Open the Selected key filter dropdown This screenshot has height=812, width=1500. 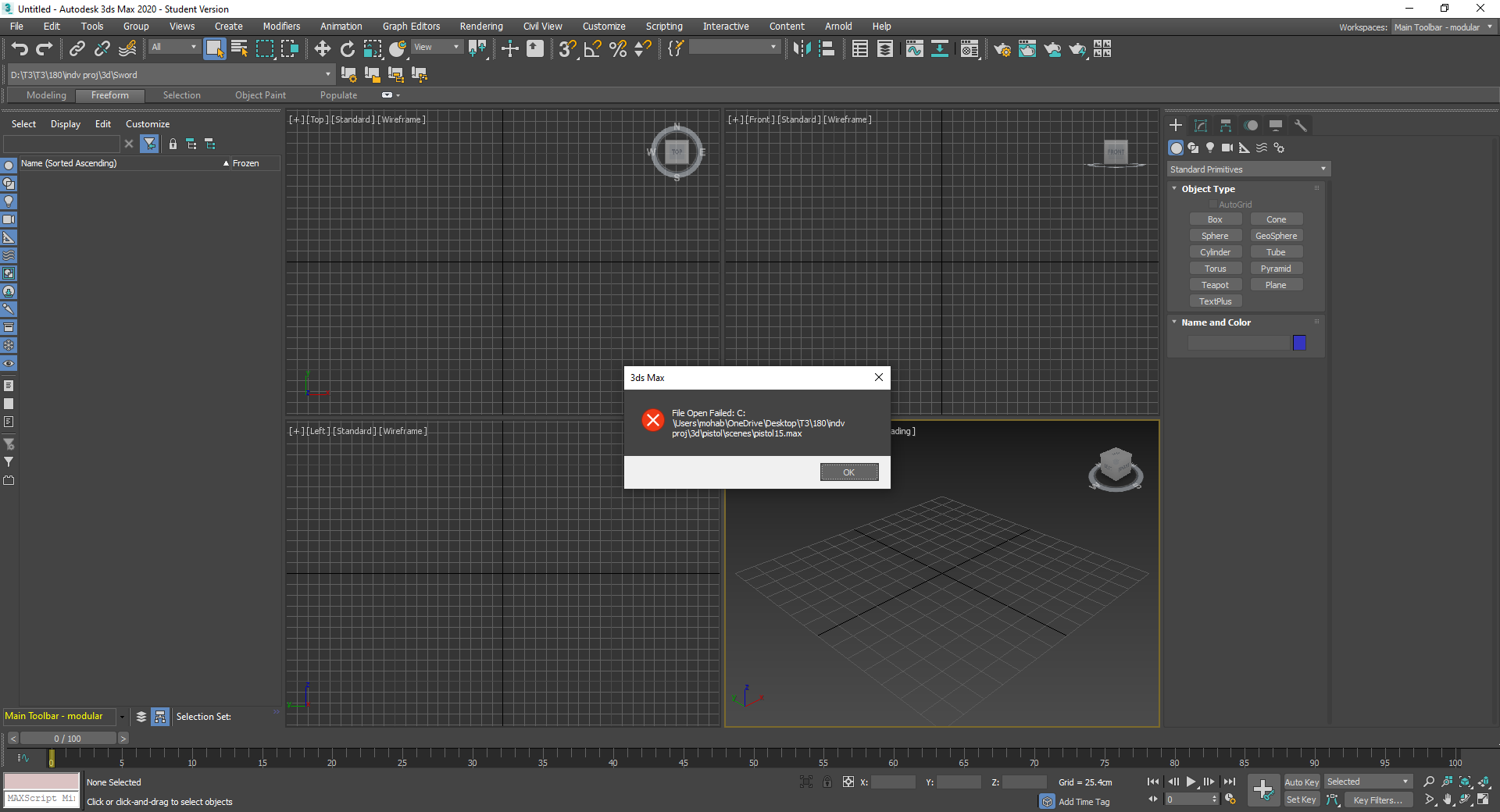coord(1368,782)
